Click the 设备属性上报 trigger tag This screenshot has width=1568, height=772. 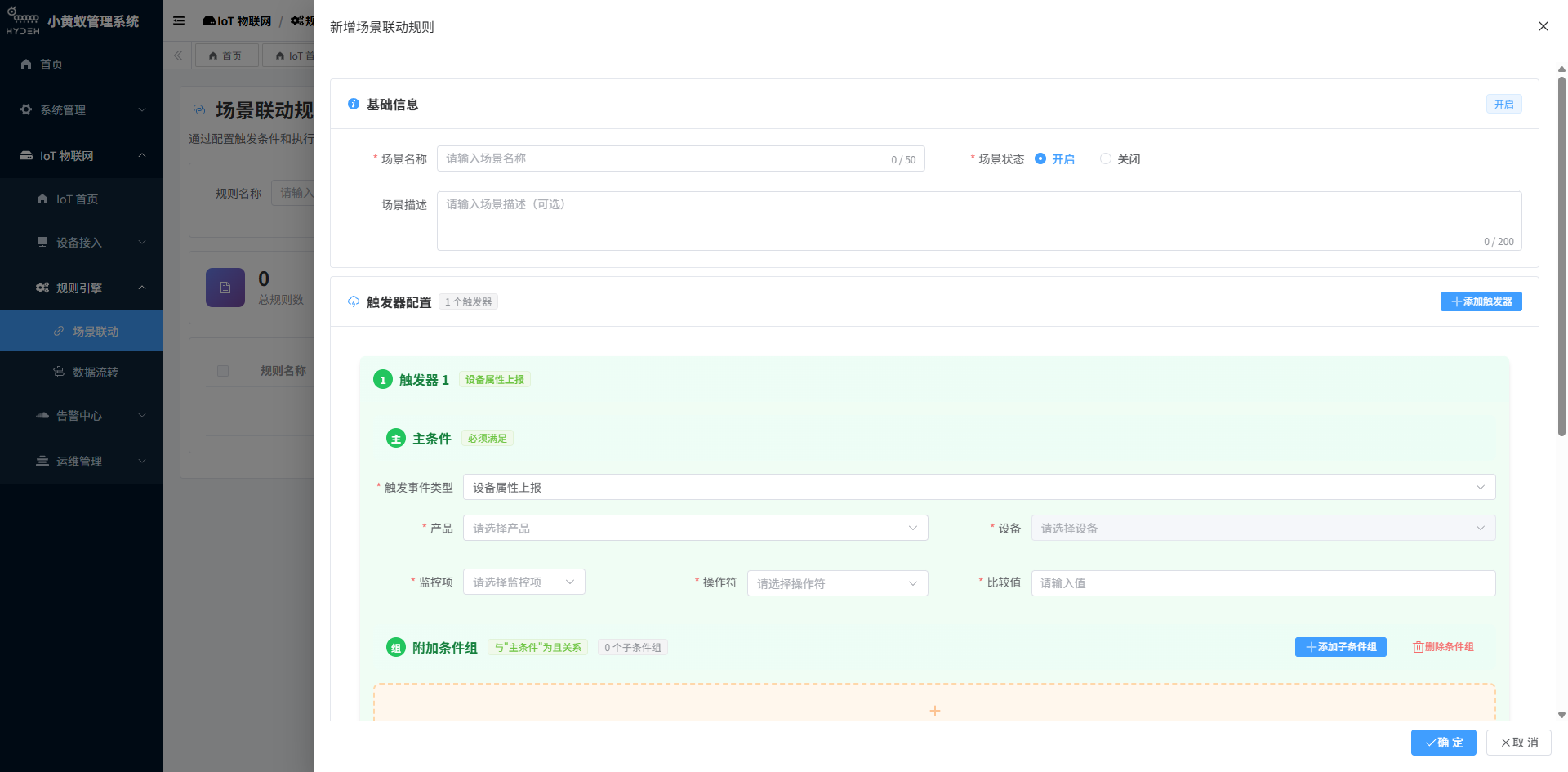pyautogui.click(x=495, y=379)
